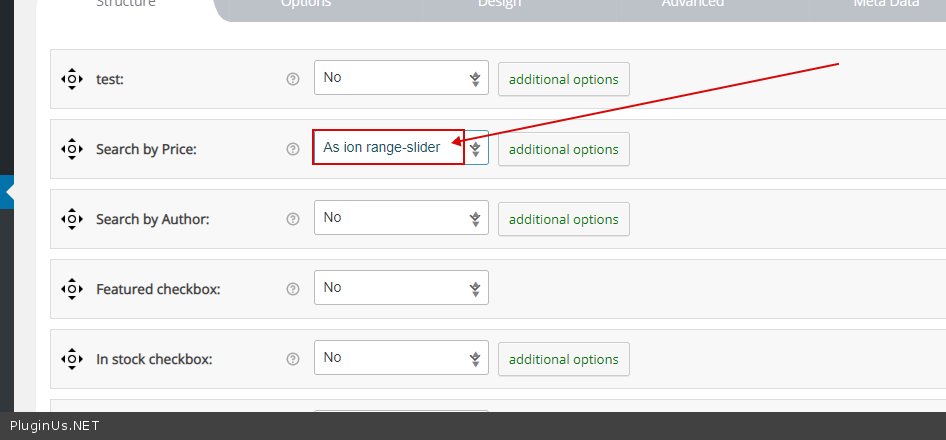The image size is (946, 440).
Task: Click additional options for Search by Author
Action: (564, 219)
